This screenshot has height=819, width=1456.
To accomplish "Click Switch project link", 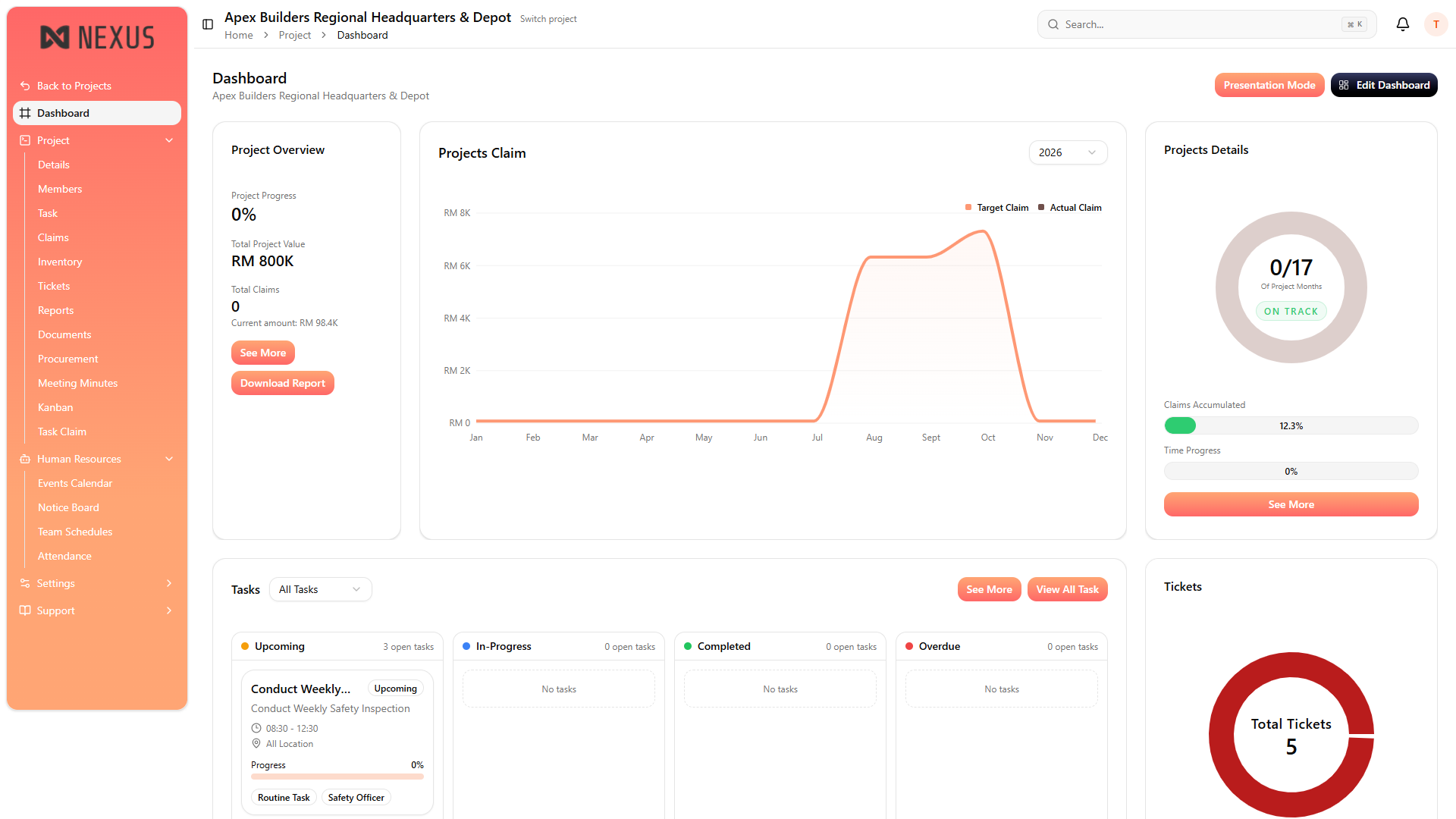I will point(548,19).
